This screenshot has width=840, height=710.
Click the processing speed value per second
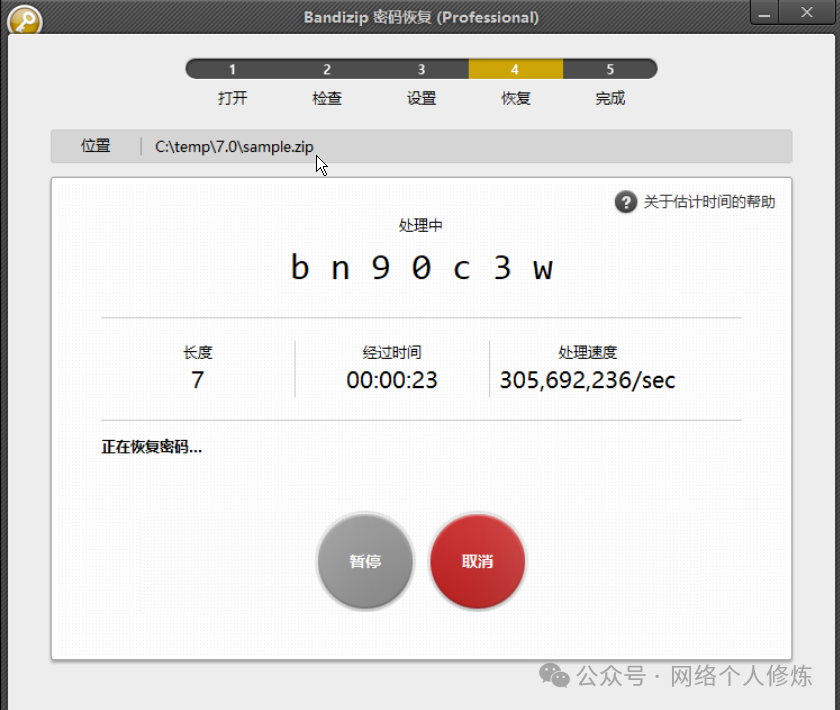pos(587,380)
